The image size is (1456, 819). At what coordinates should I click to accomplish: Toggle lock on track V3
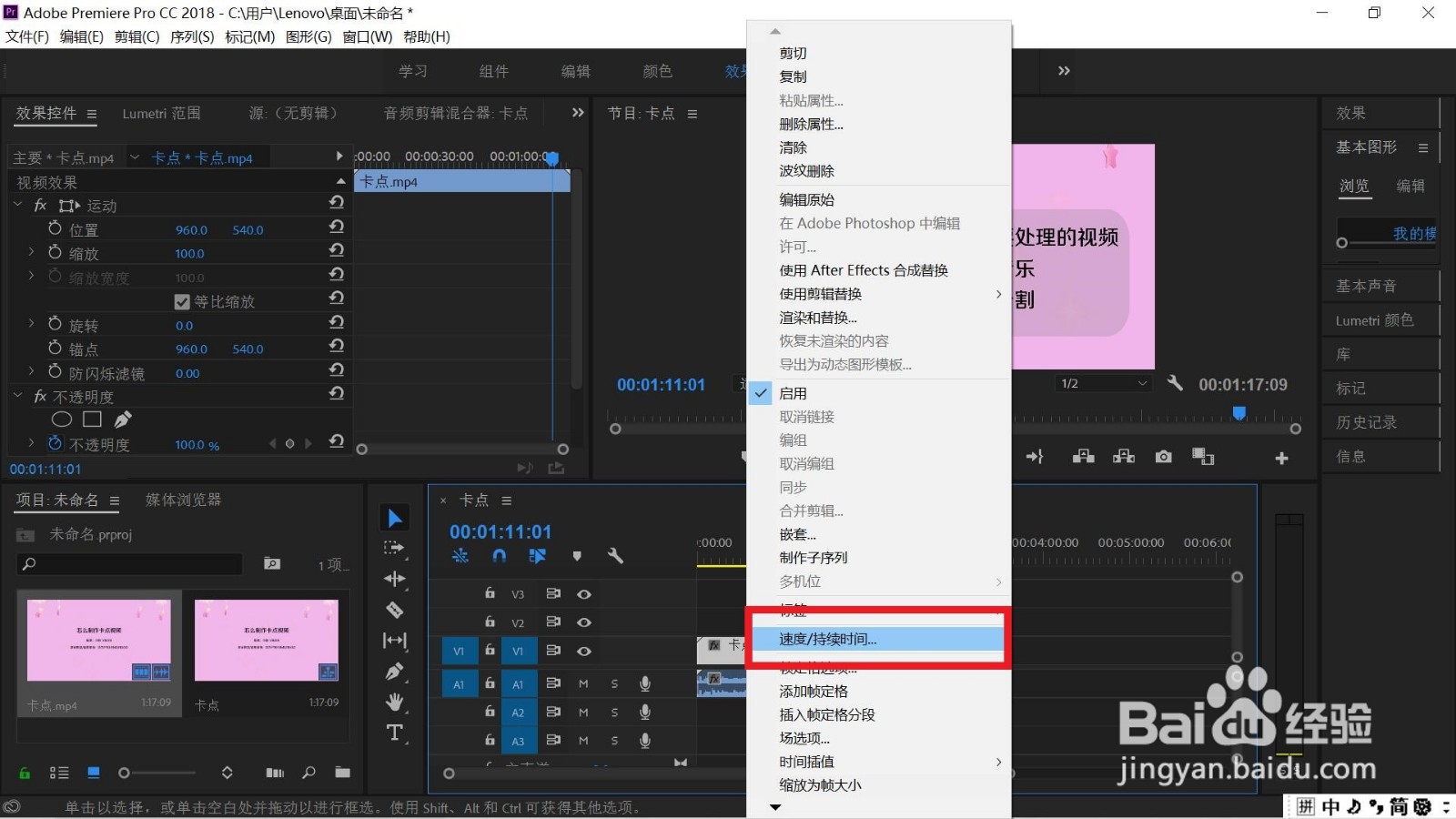pos(490,593)
